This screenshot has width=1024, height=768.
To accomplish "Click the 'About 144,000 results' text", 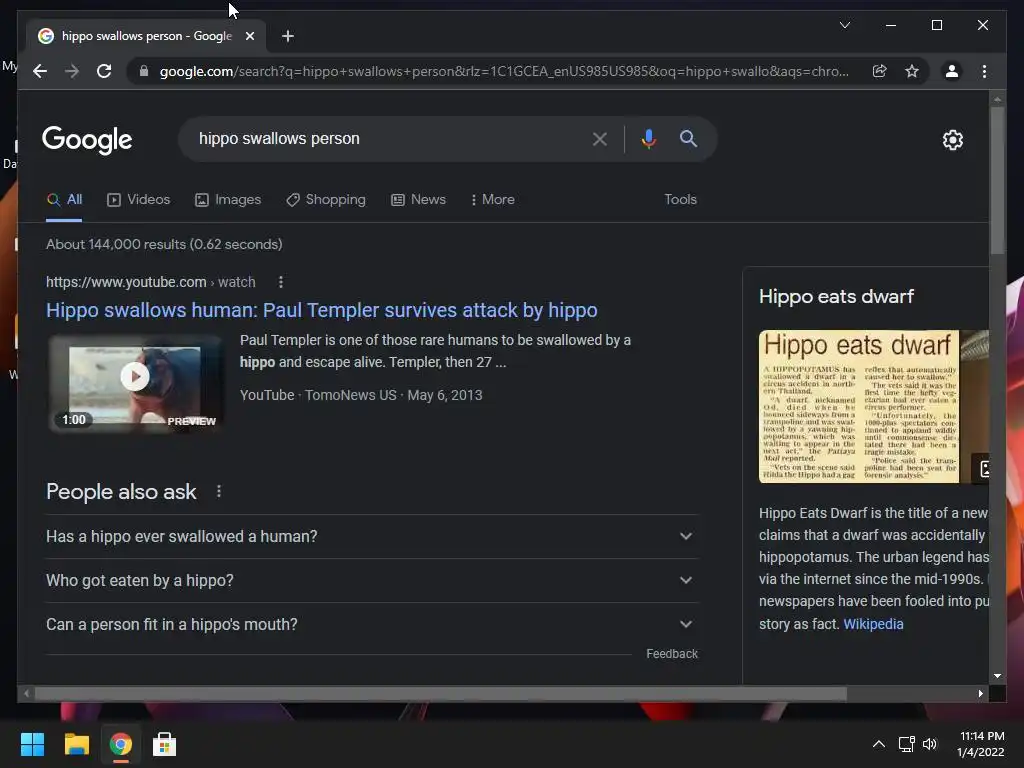I will 164,244.
